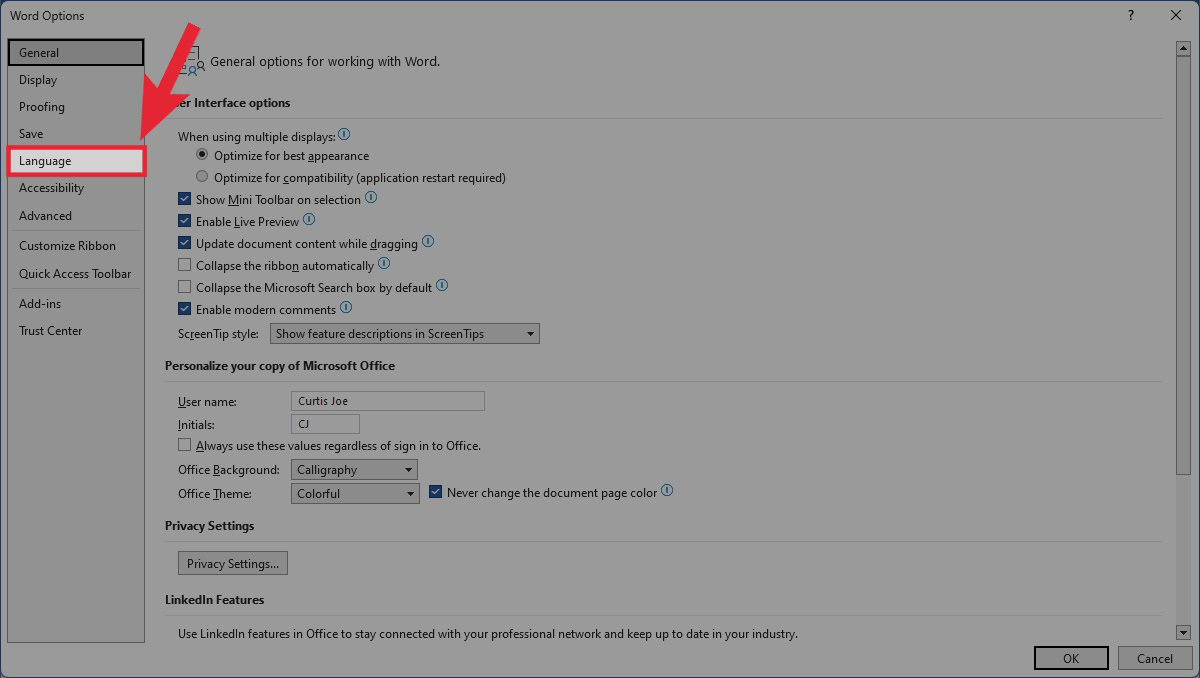This screenshot has width=1200, height=678.
Task: Go to Quick Access Toolbar settings
Action: pos(76,274)
